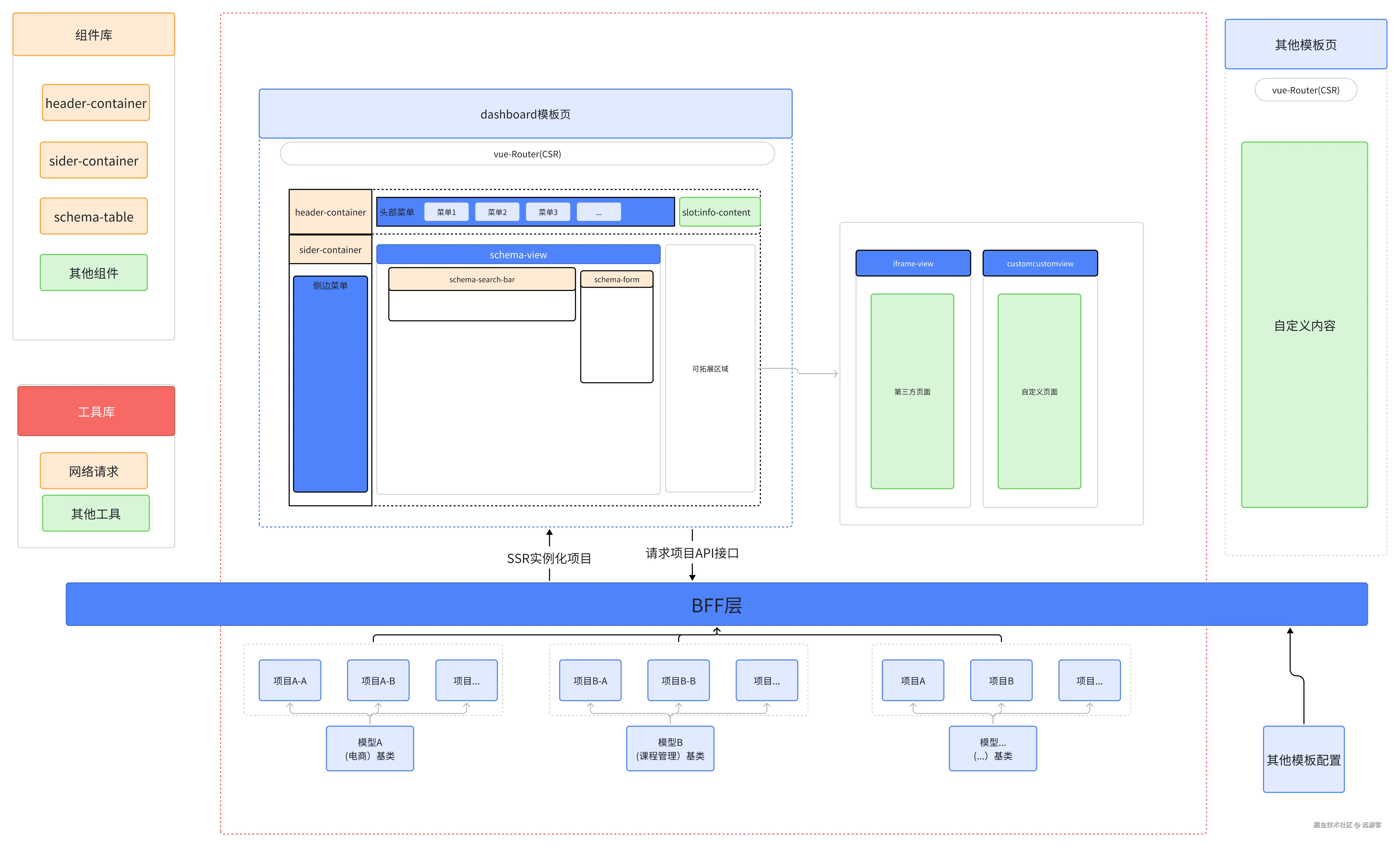
Task: Click the blue schema-view bar
Action: point(518,254)
